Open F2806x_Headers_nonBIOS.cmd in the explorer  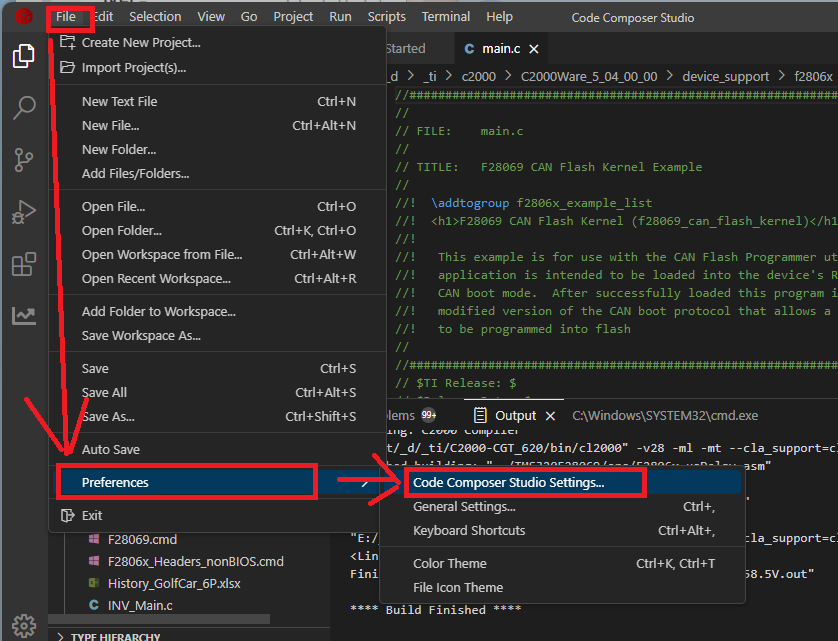196,561
